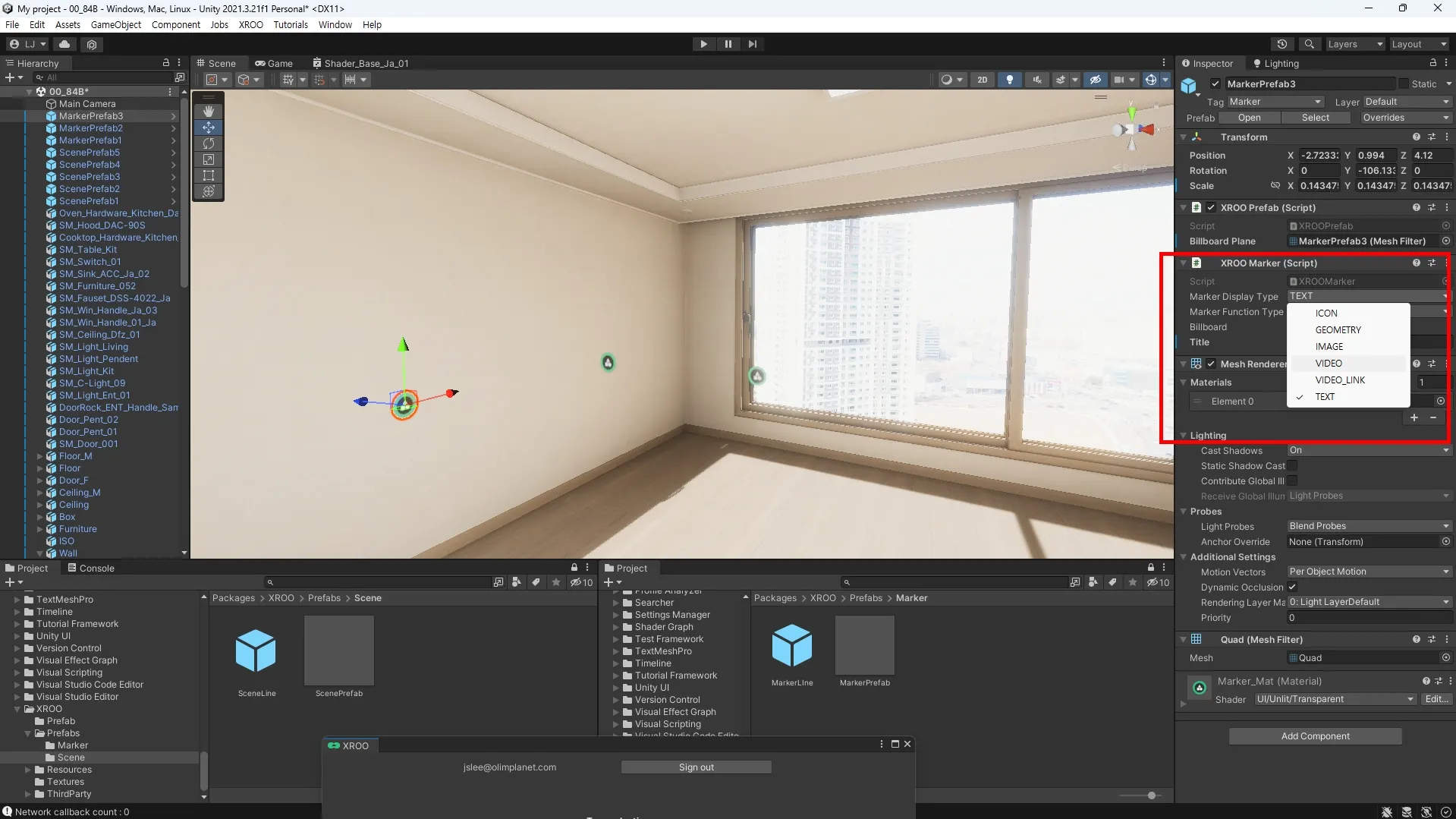The height and width of the screenshot is (819, 1456).
Task: Open the XROO menu
Action: pos(250,24)
